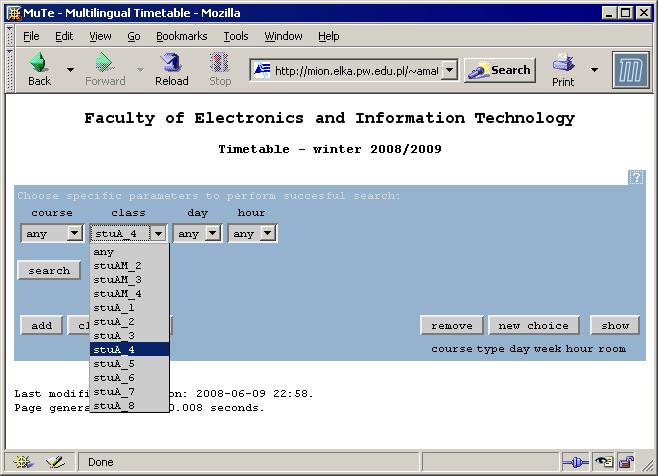658x476 pixels.
Task: Expand the hour dropdown
Action: [252, 233]
